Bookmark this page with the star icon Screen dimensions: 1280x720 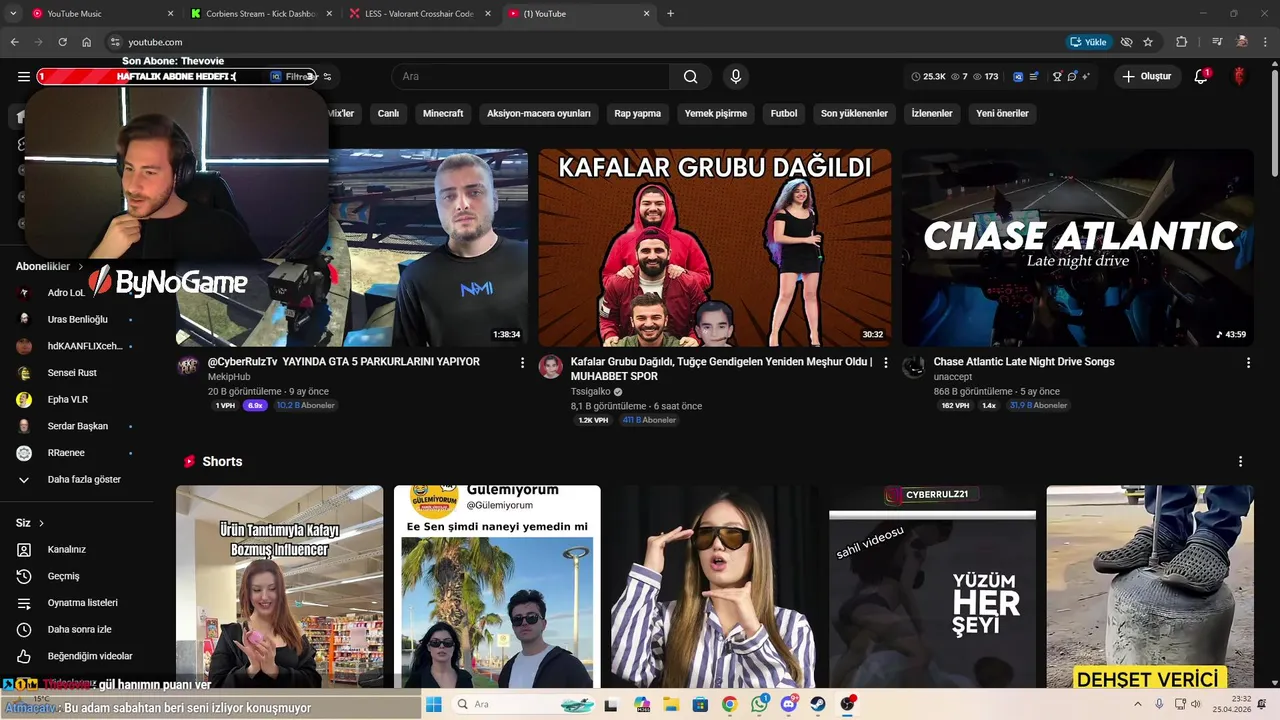click(1148, 42)
